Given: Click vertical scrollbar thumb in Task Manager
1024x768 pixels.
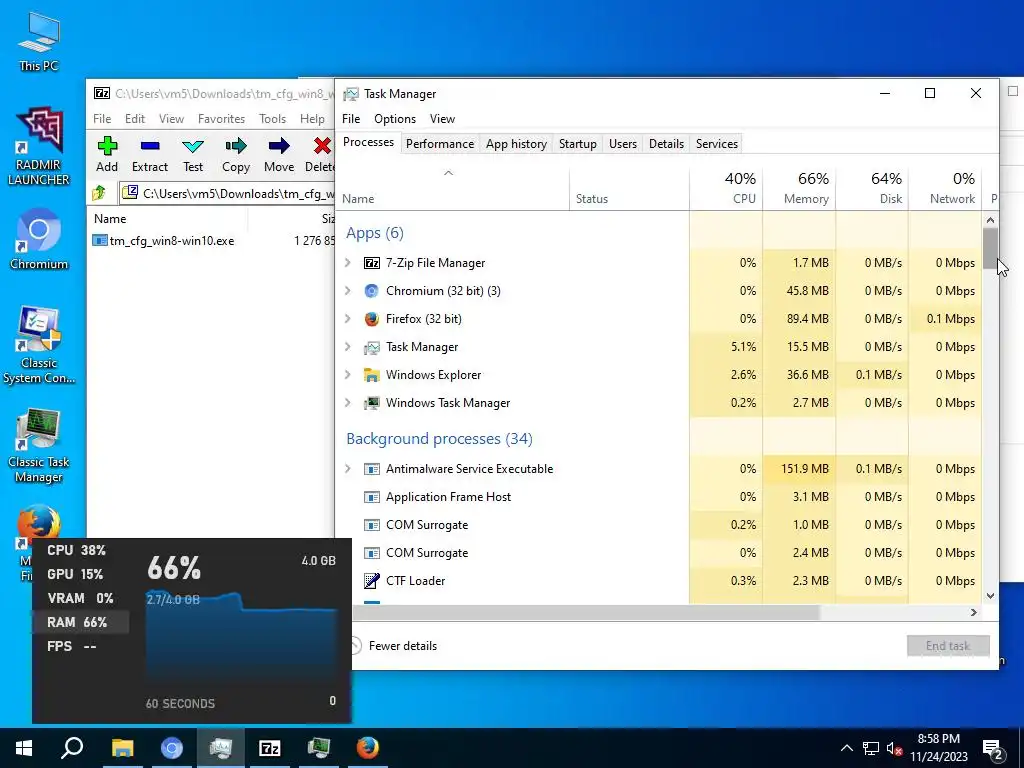Looking at the screenshot, I should click(x=990, y=248).
